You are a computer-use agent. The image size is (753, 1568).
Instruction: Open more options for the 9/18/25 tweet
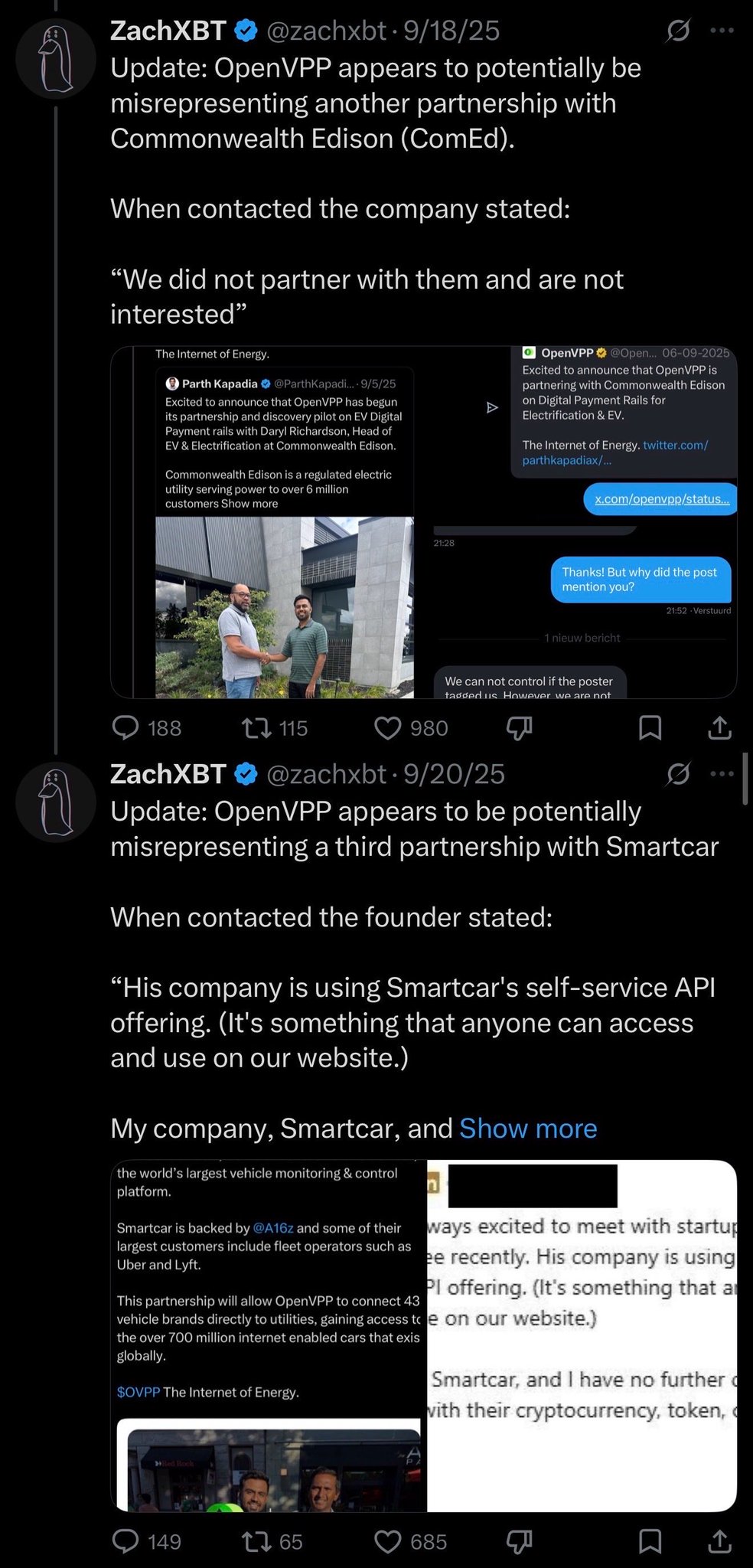pyautogui.click(x=722, y=31)
